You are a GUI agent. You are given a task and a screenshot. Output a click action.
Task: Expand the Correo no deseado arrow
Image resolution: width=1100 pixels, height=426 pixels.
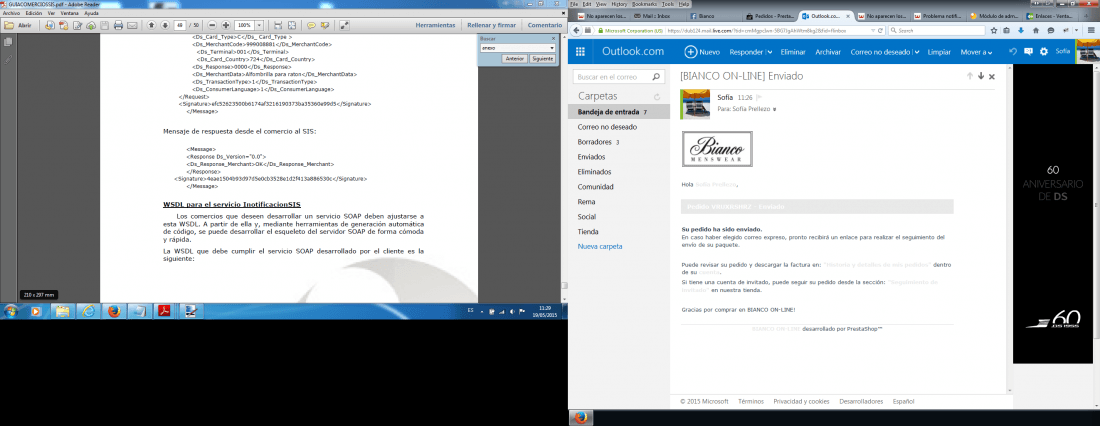point(916,52)
